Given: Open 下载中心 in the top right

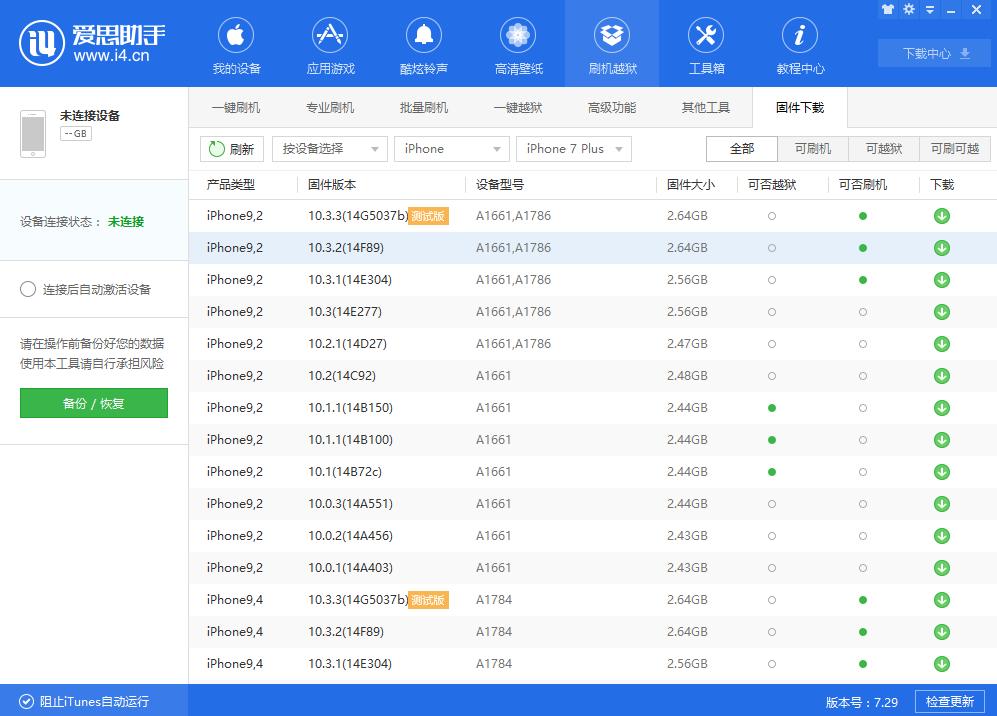Looking at the screenshot, I should point(933,53).
